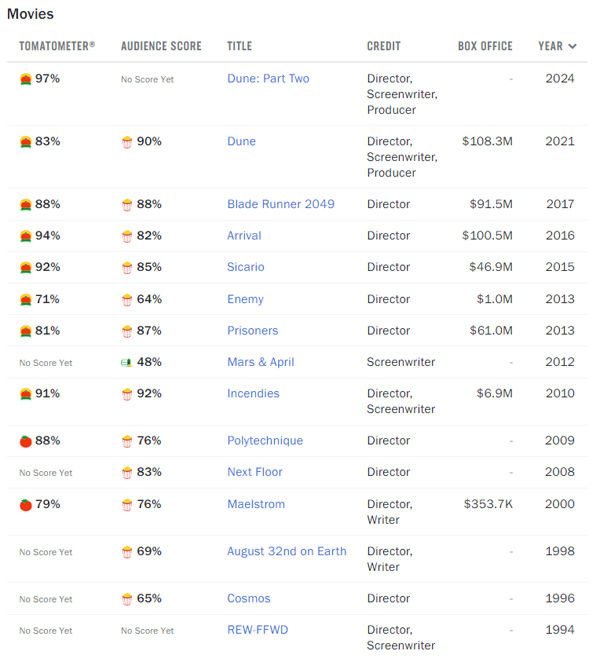Click the spilled popcorn icon beside 48%
This screenshot has width=600, height=662.
pos(127,363)
